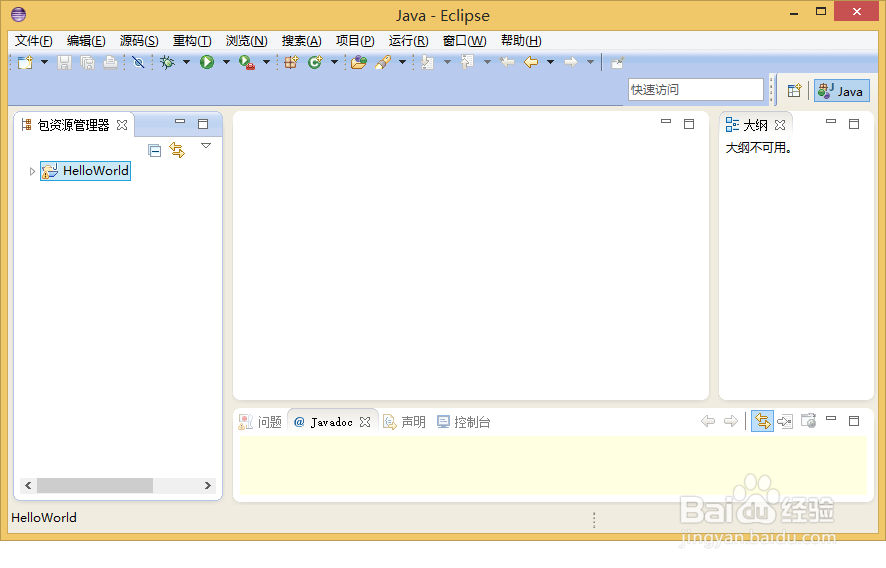This screenshot has height=568, width=886.
Task: Click the package explorer horizontal scrollbar thumb
Action: 95,485
